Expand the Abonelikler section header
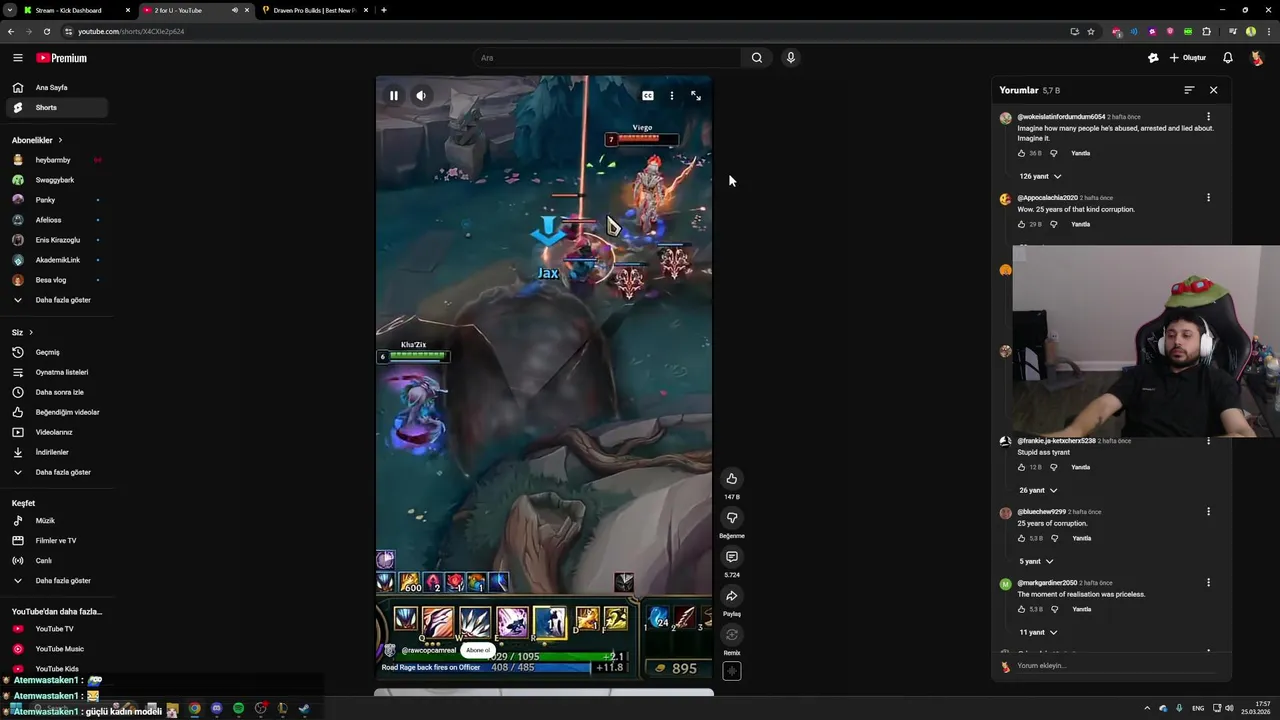The image size is (1280, 720). point(37,140)
